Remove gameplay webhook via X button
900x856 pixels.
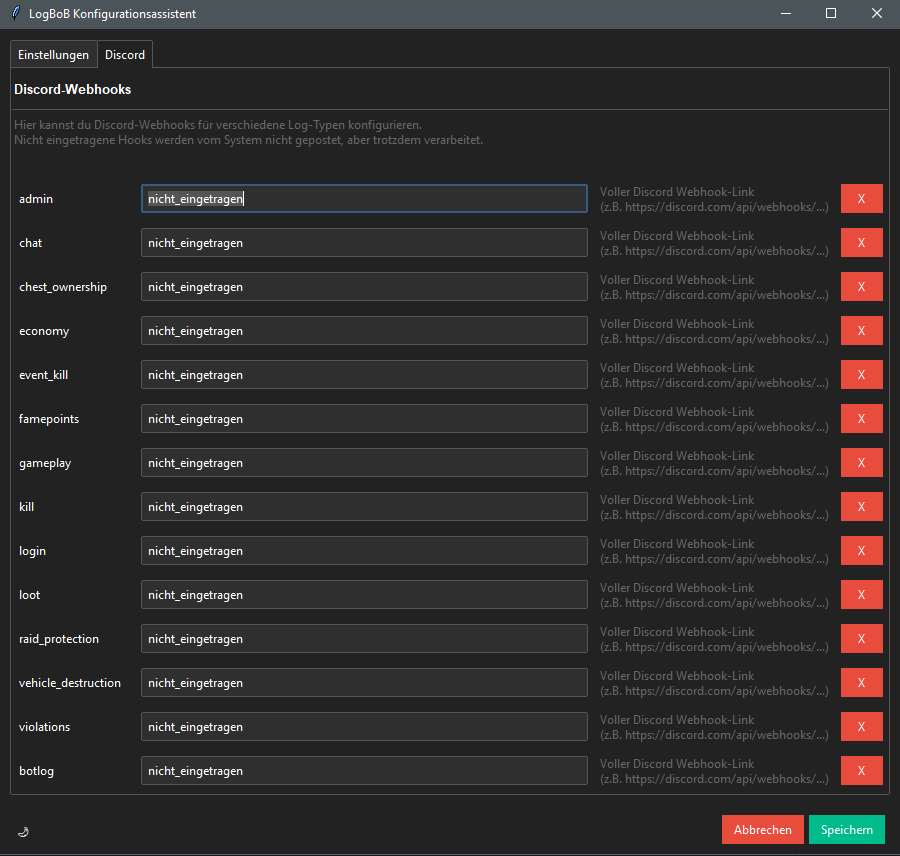(862, 463)
